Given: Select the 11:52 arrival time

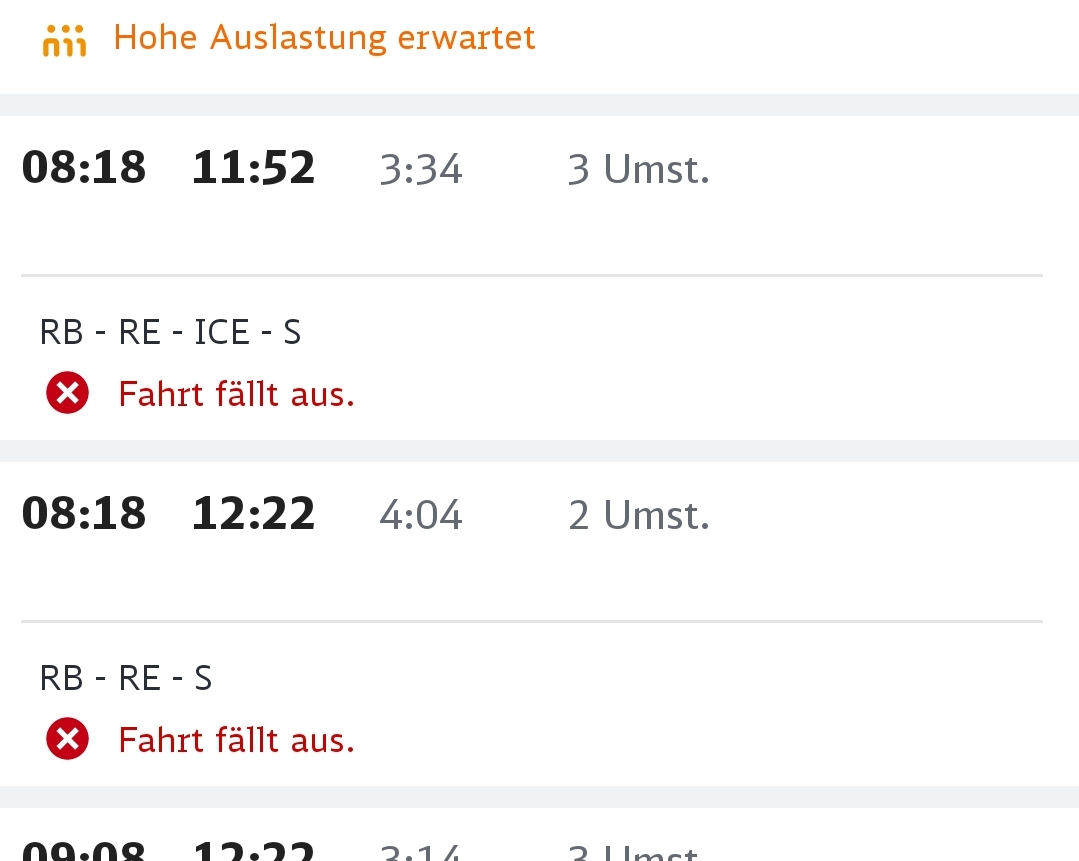Looking at the screenshot, I should 253,167.
